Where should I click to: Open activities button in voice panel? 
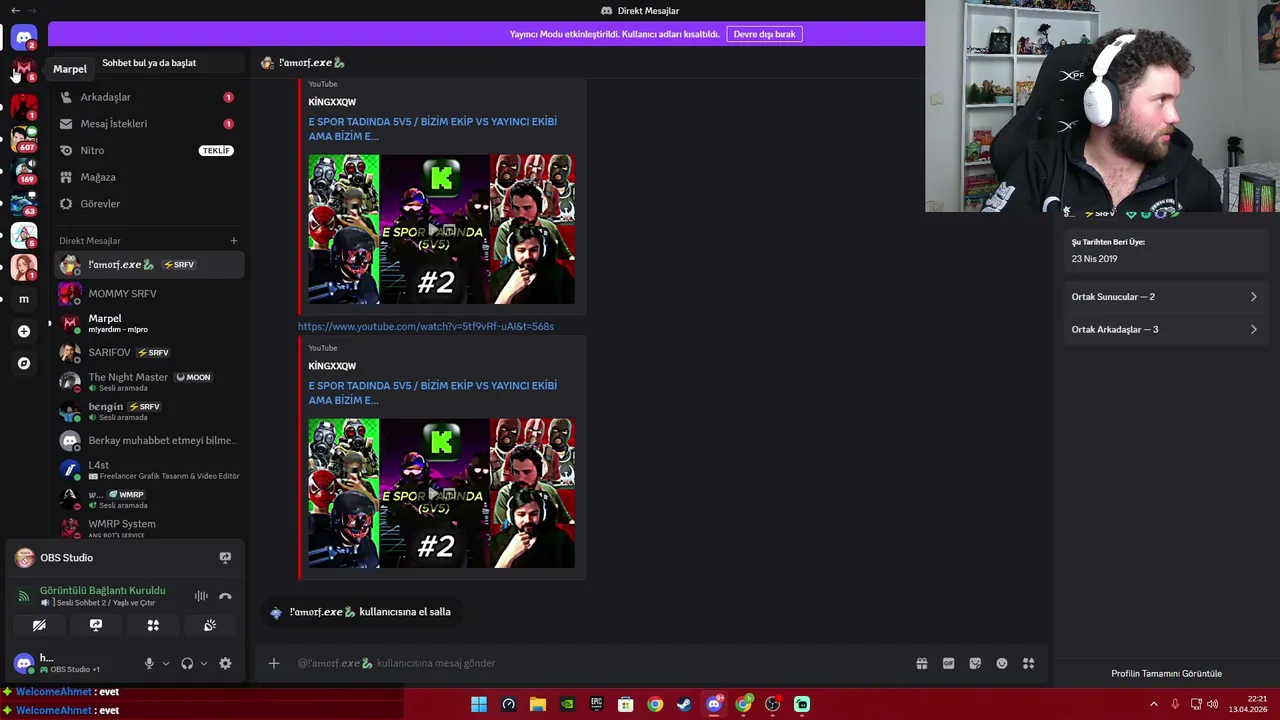point(153,625)
